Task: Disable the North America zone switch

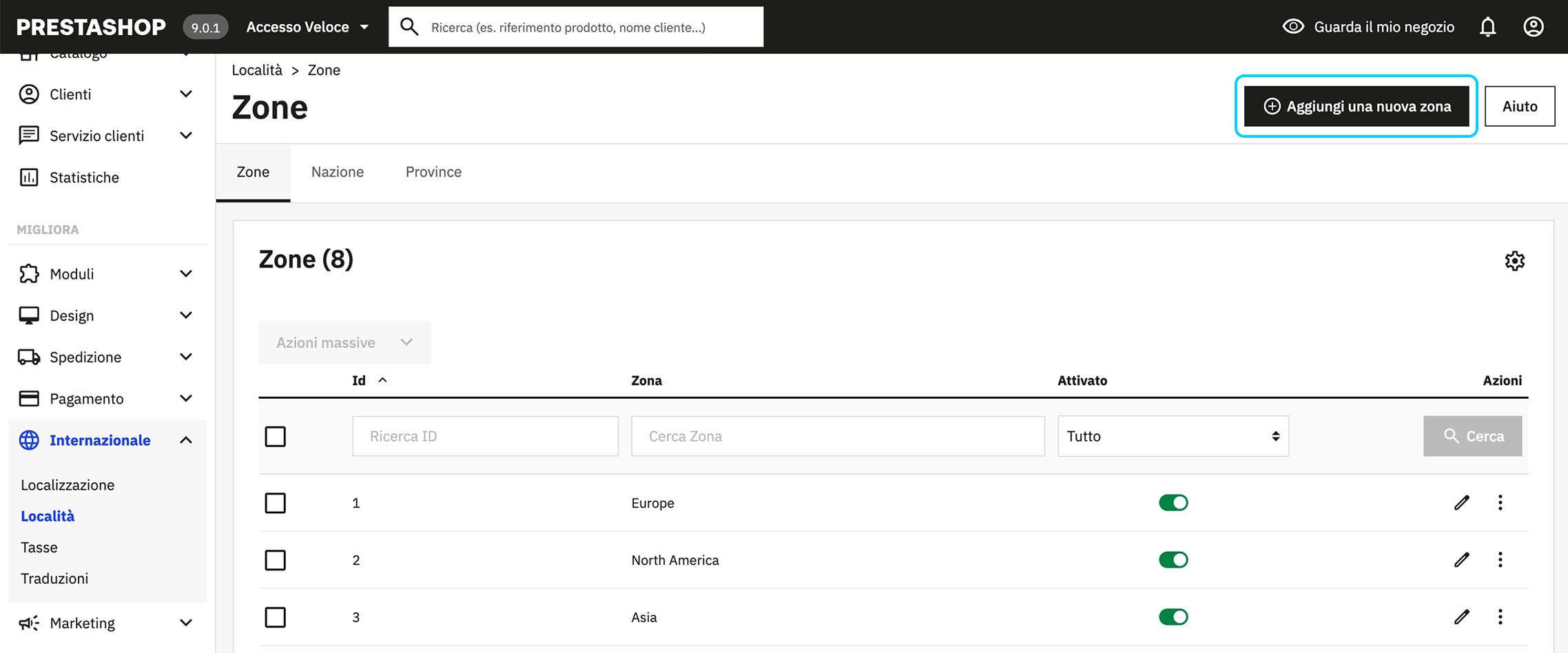Action: tap(1173, 560)
